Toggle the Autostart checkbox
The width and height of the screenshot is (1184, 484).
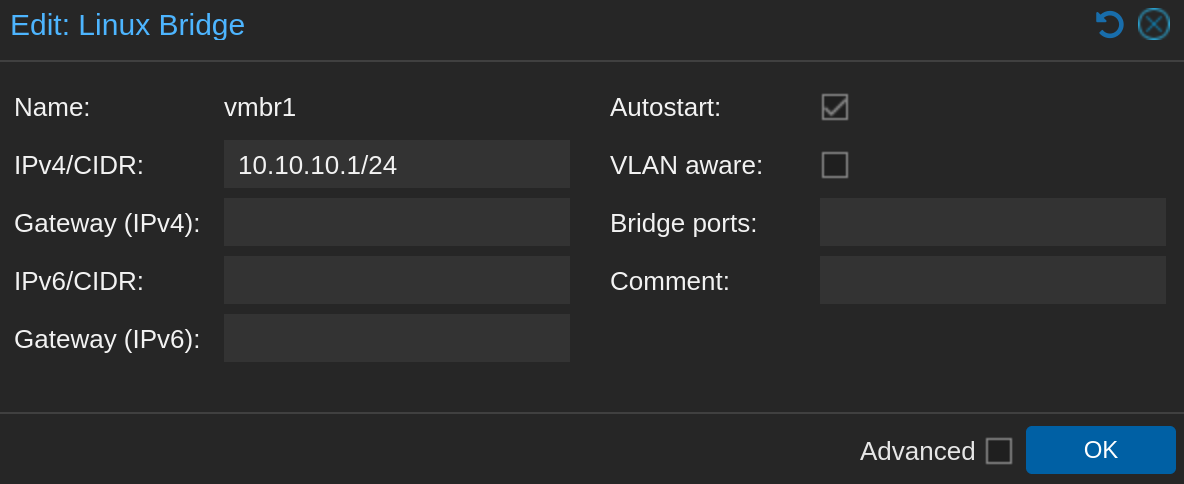coord(834,107)
